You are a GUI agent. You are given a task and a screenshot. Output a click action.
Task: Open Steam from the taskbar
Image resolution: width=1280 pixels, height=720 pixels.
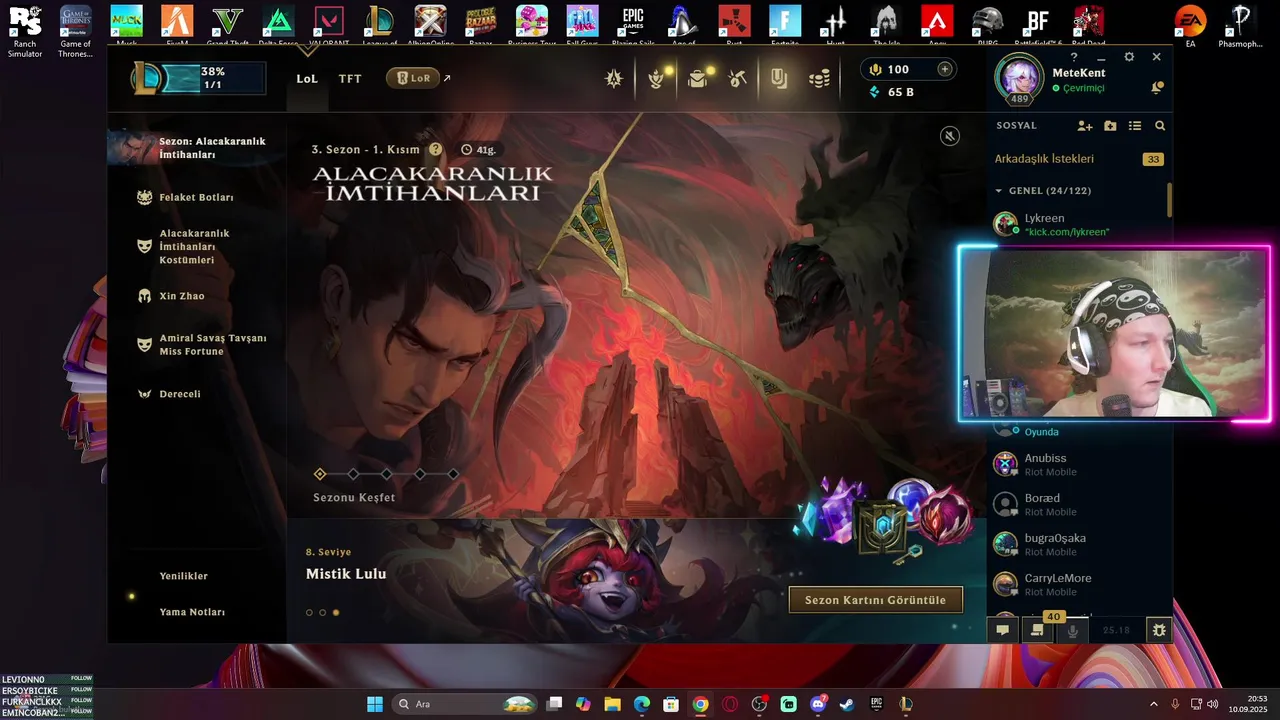click(847, 704)
